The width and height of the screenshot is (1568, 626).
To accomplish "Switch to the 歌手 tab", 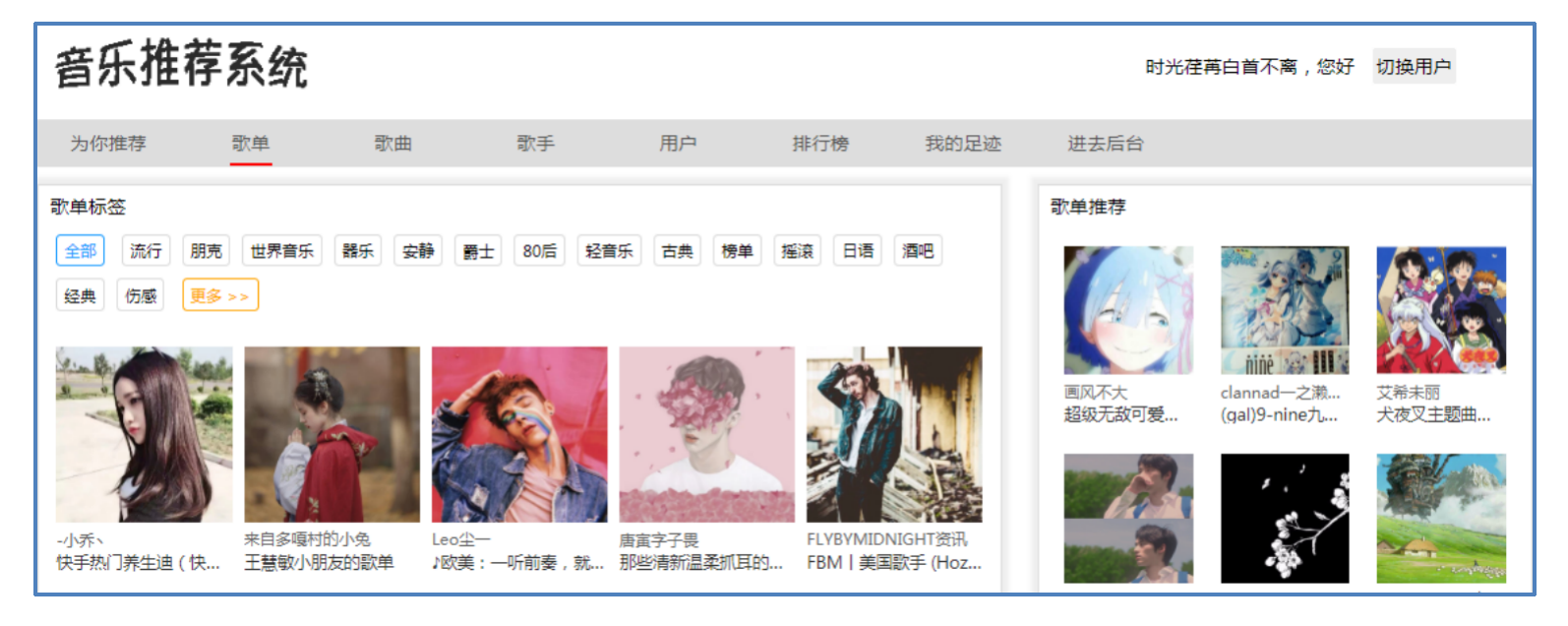I will click(x=535, y=144).
